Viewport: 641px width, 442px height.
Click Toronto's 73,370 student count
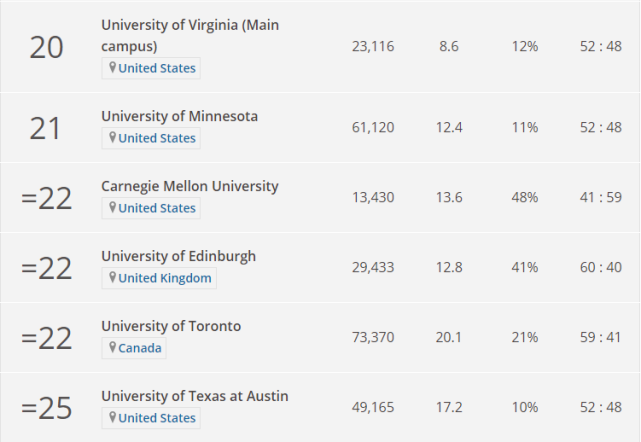click(373, 338)
